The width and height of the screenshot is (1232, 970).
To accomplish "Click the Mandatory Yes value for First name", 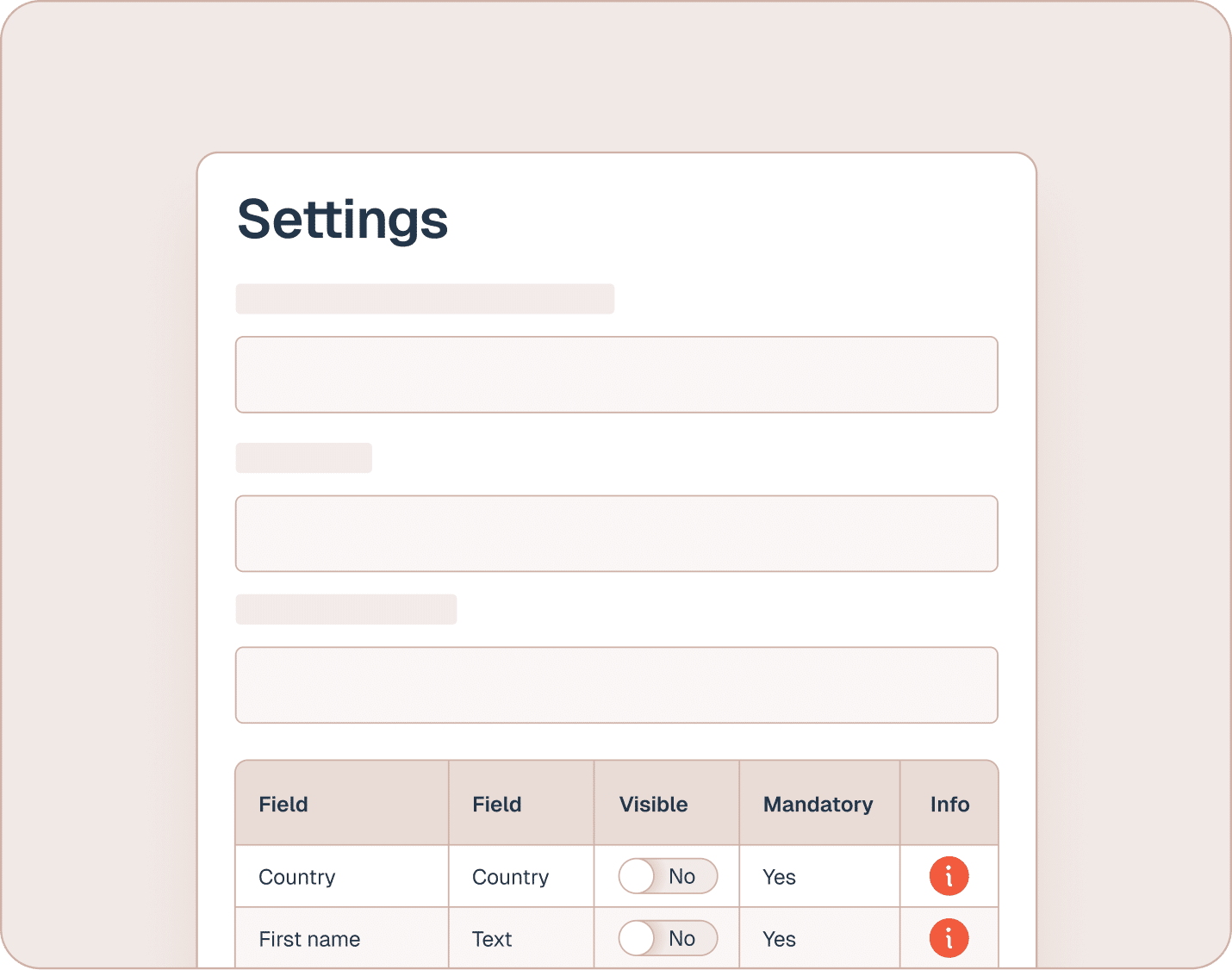I will tap(779, 939).
